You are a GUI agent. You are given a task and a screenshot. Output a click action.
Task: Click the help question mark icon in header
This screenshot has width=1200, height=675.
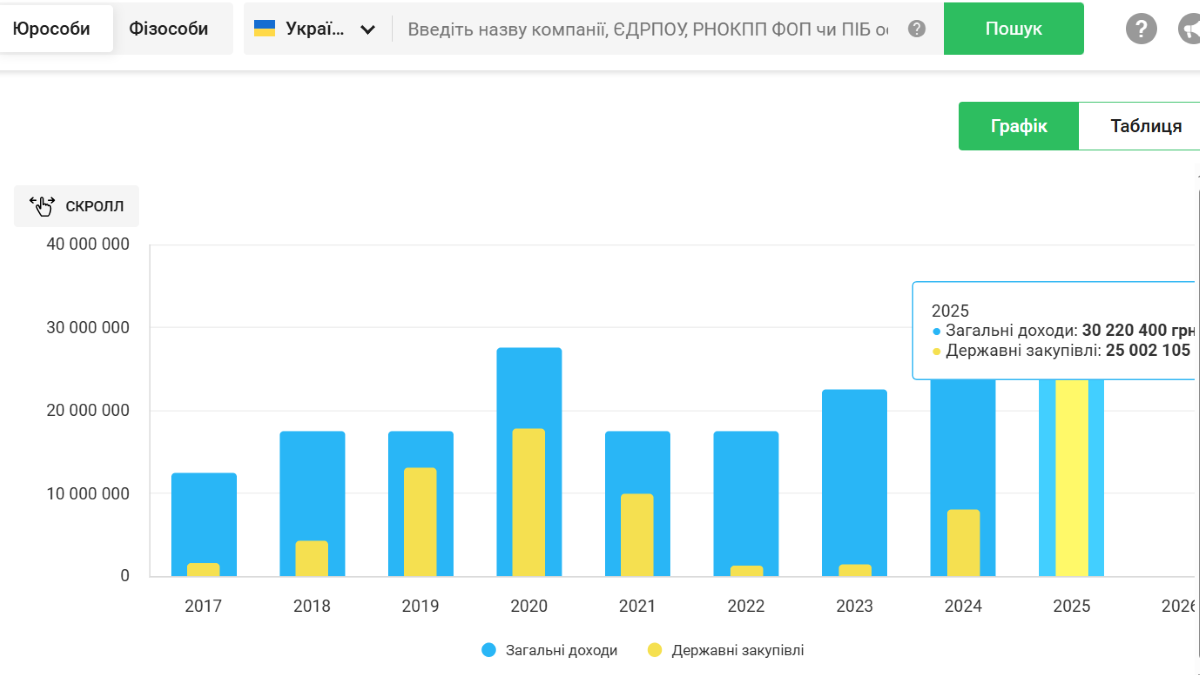[x=1141, y=29]
